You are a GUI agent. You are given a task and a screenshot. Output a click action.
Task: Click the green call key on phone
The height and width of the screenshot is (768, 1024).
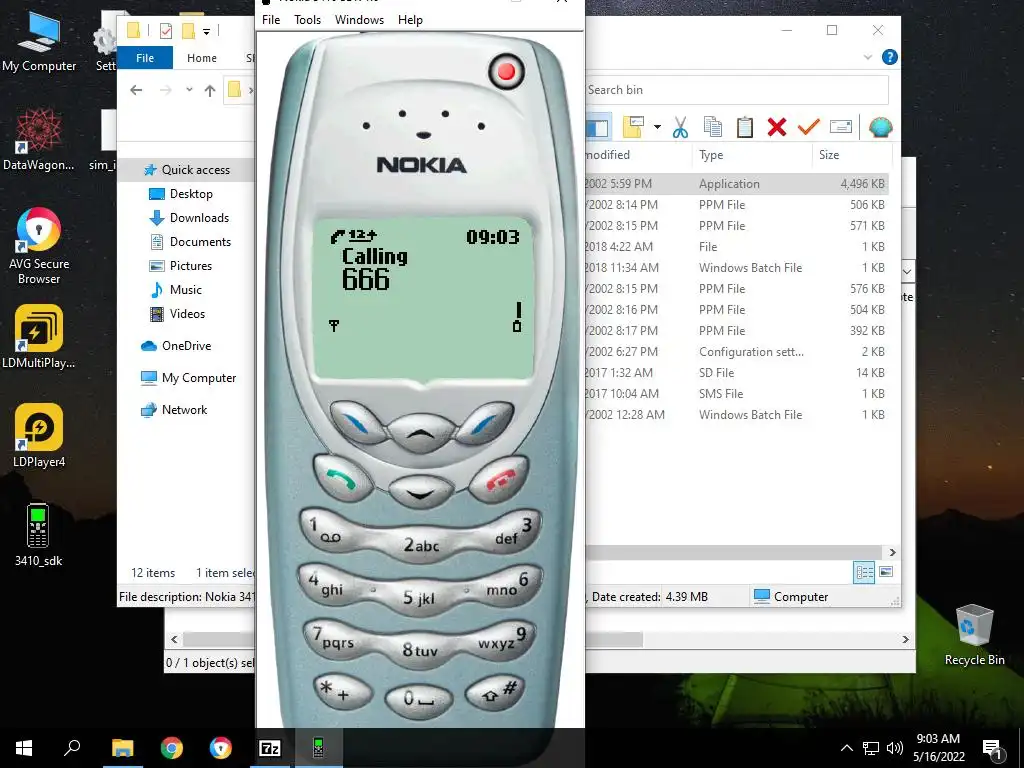pos(343,479)
